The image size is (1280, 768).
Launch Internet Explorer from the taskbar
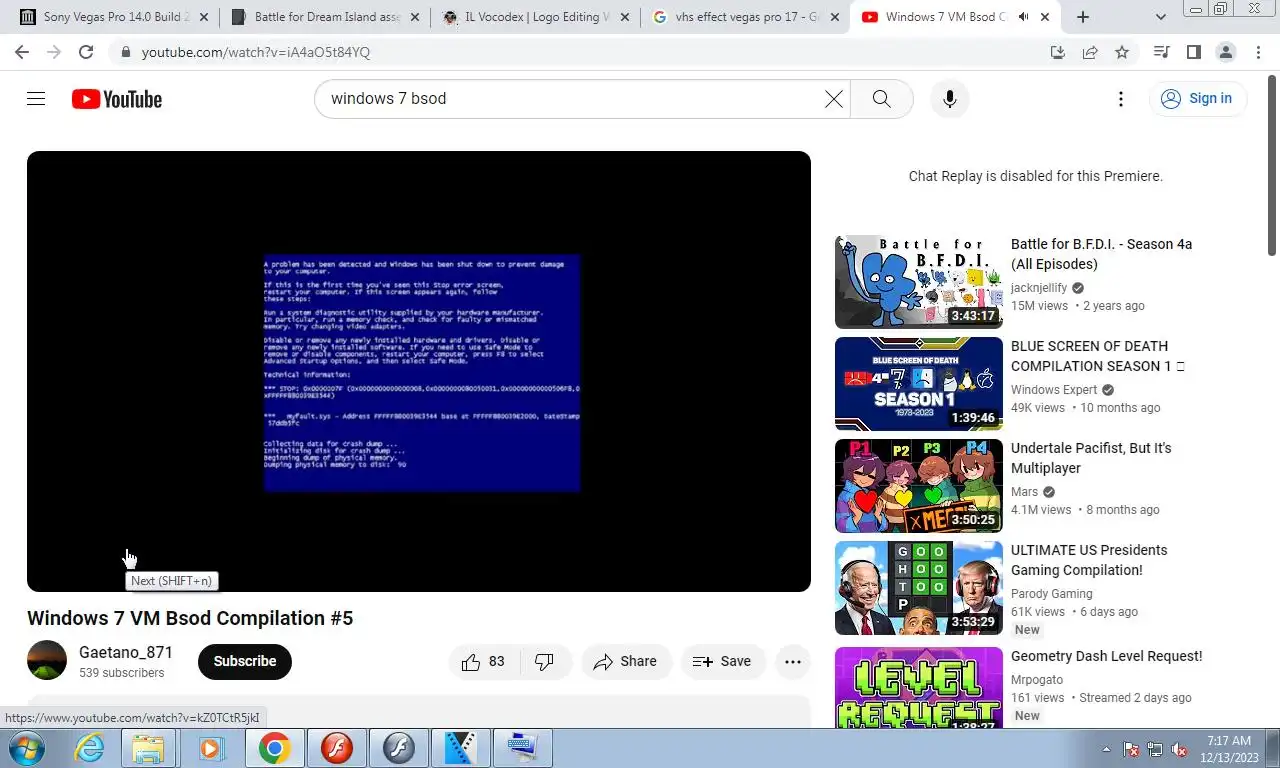point(90,748)
